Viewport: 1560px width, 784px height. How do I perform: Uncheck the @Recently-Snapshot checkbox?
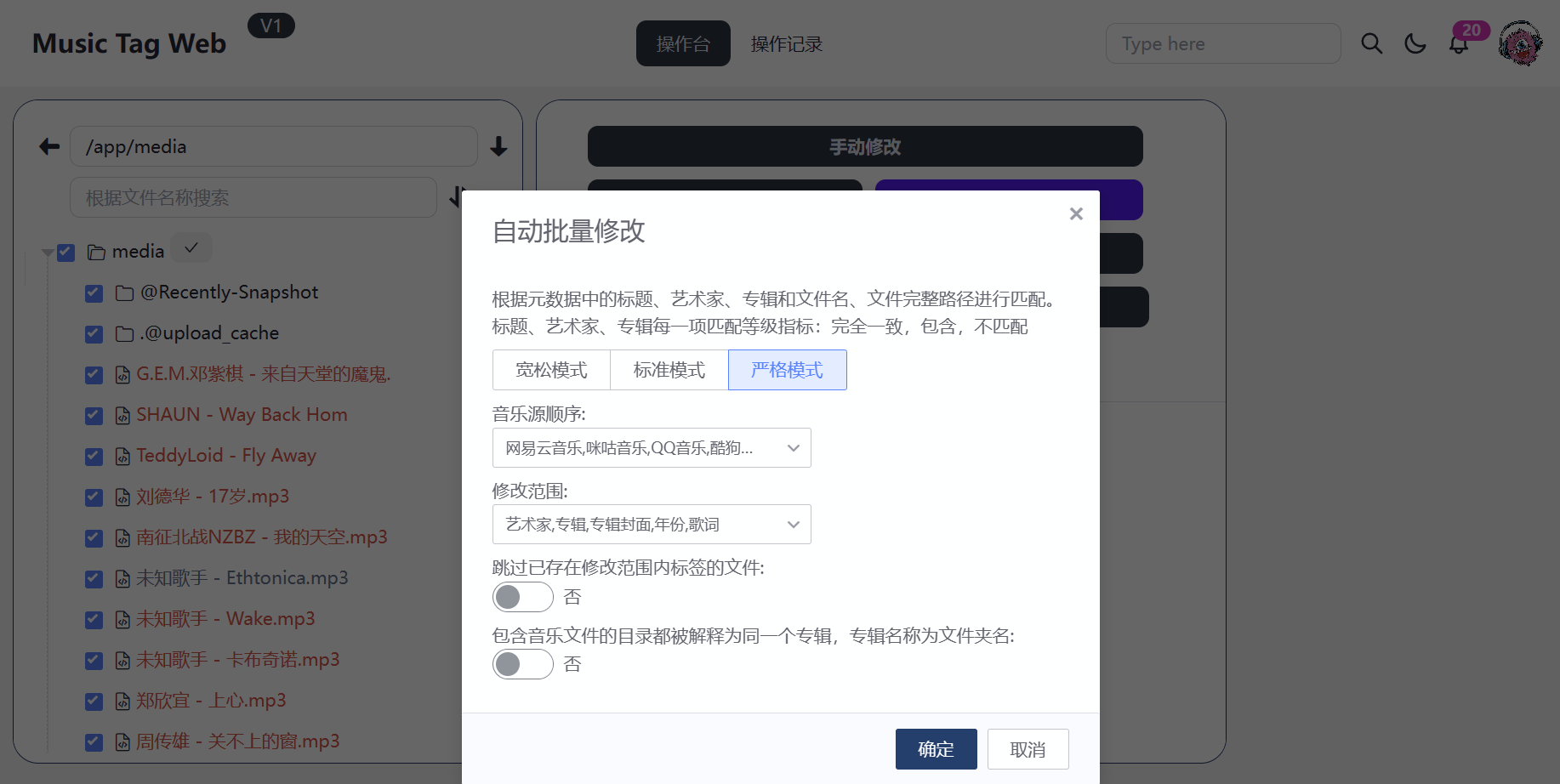(x=94, y=293)
